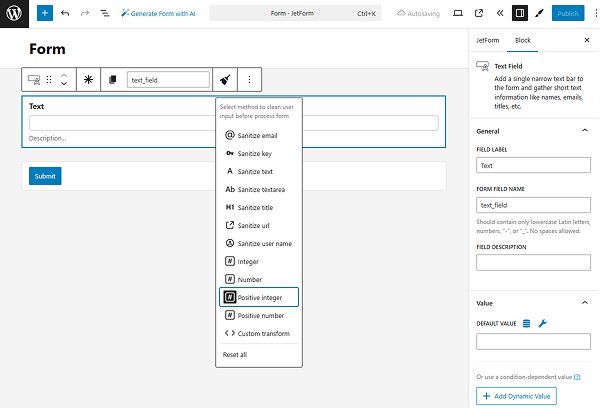Click the blue block inserter plus button
Viewport: 600px width, 408px height.
point(44,14)
